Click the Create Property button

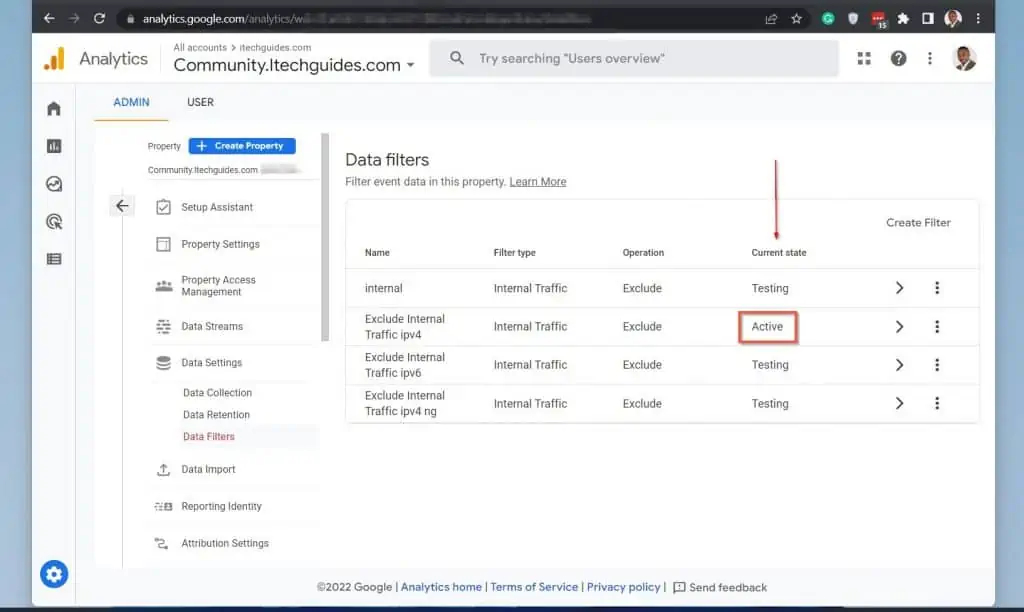(242, 146)
